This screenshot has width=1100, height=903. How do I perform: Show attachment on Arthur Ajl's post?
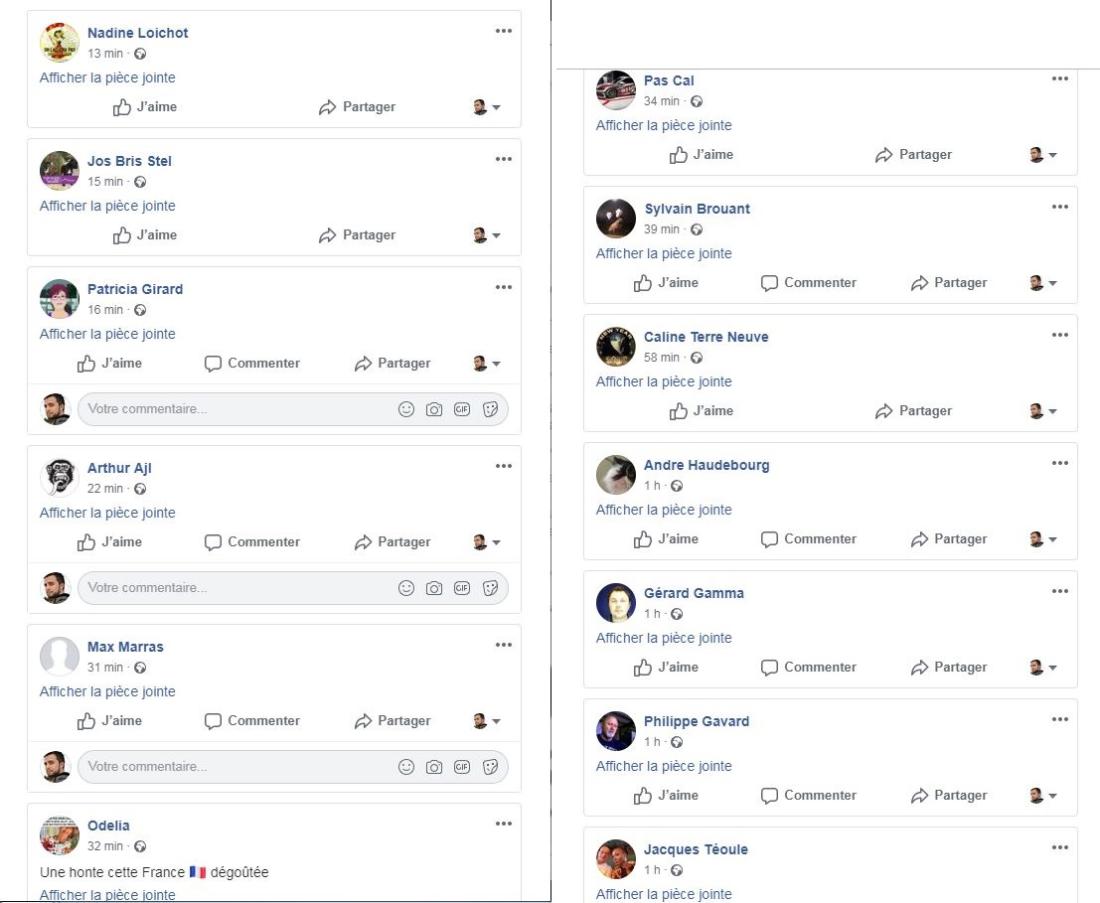tap(107, 513)
